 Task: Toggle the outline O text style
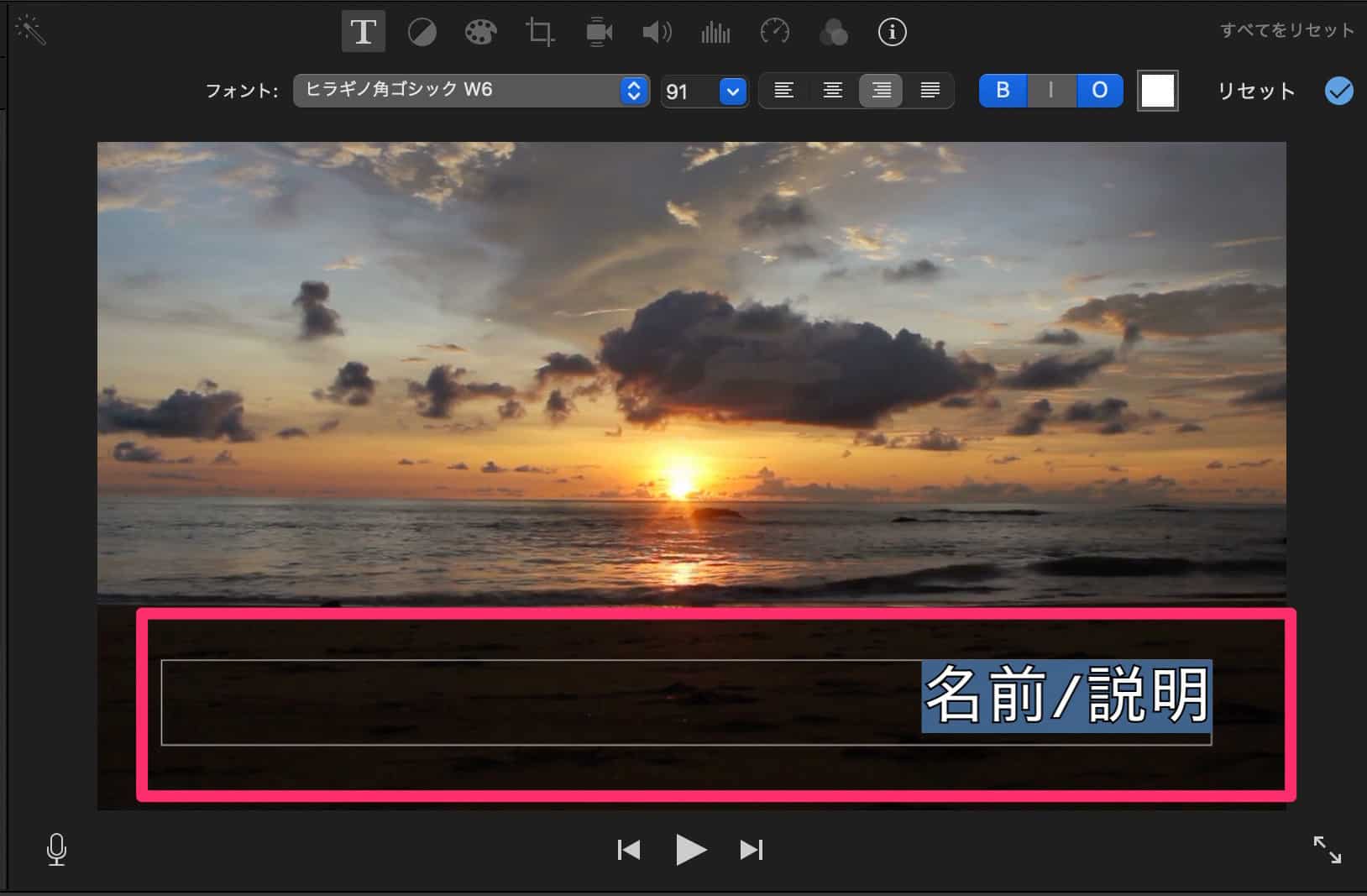(x=1099, y=91)
